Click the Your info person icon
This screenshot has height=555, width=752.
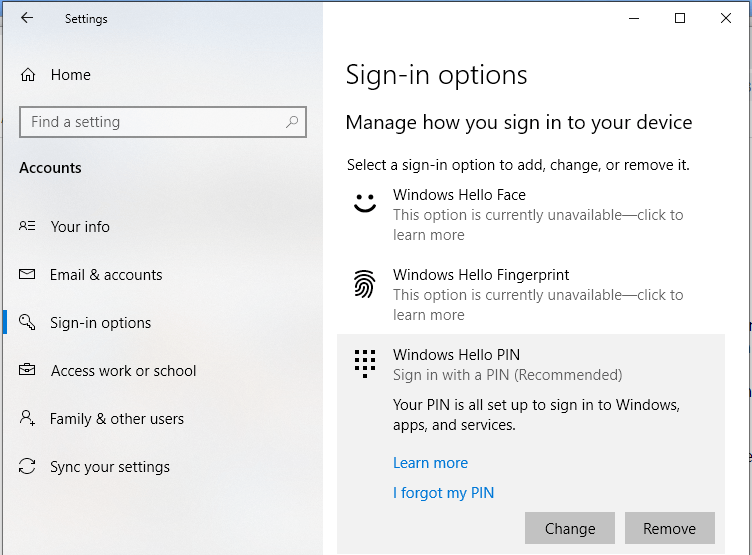point(27,226)
